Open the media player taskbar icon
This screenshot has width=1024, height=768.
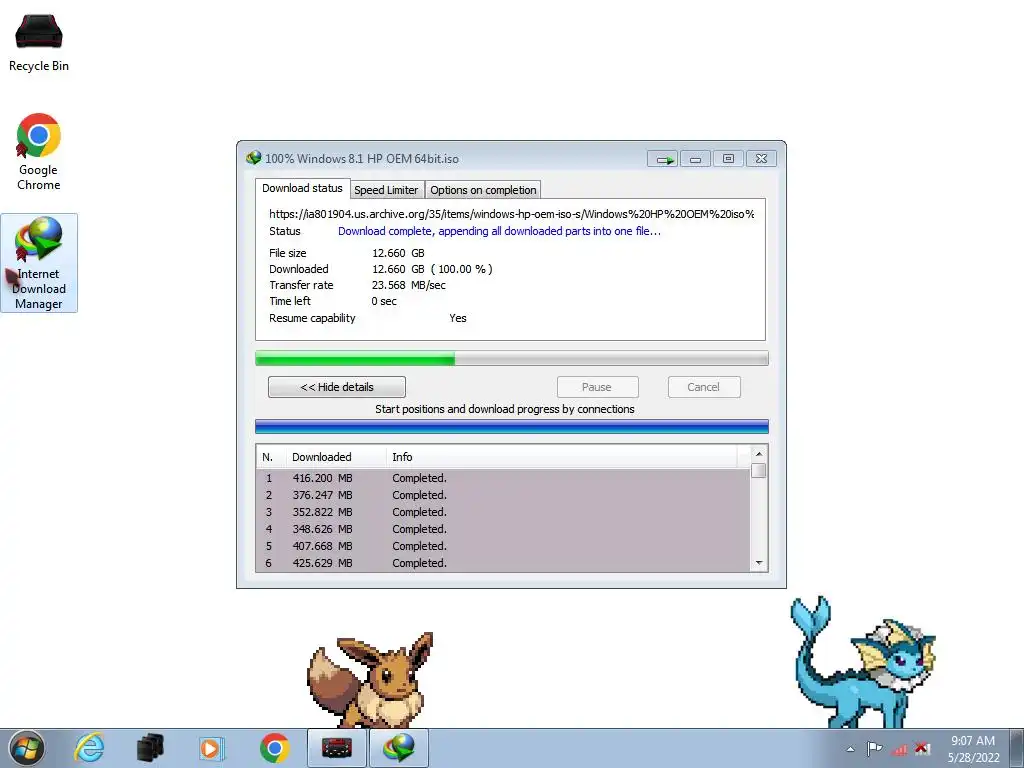coord(211,748)
